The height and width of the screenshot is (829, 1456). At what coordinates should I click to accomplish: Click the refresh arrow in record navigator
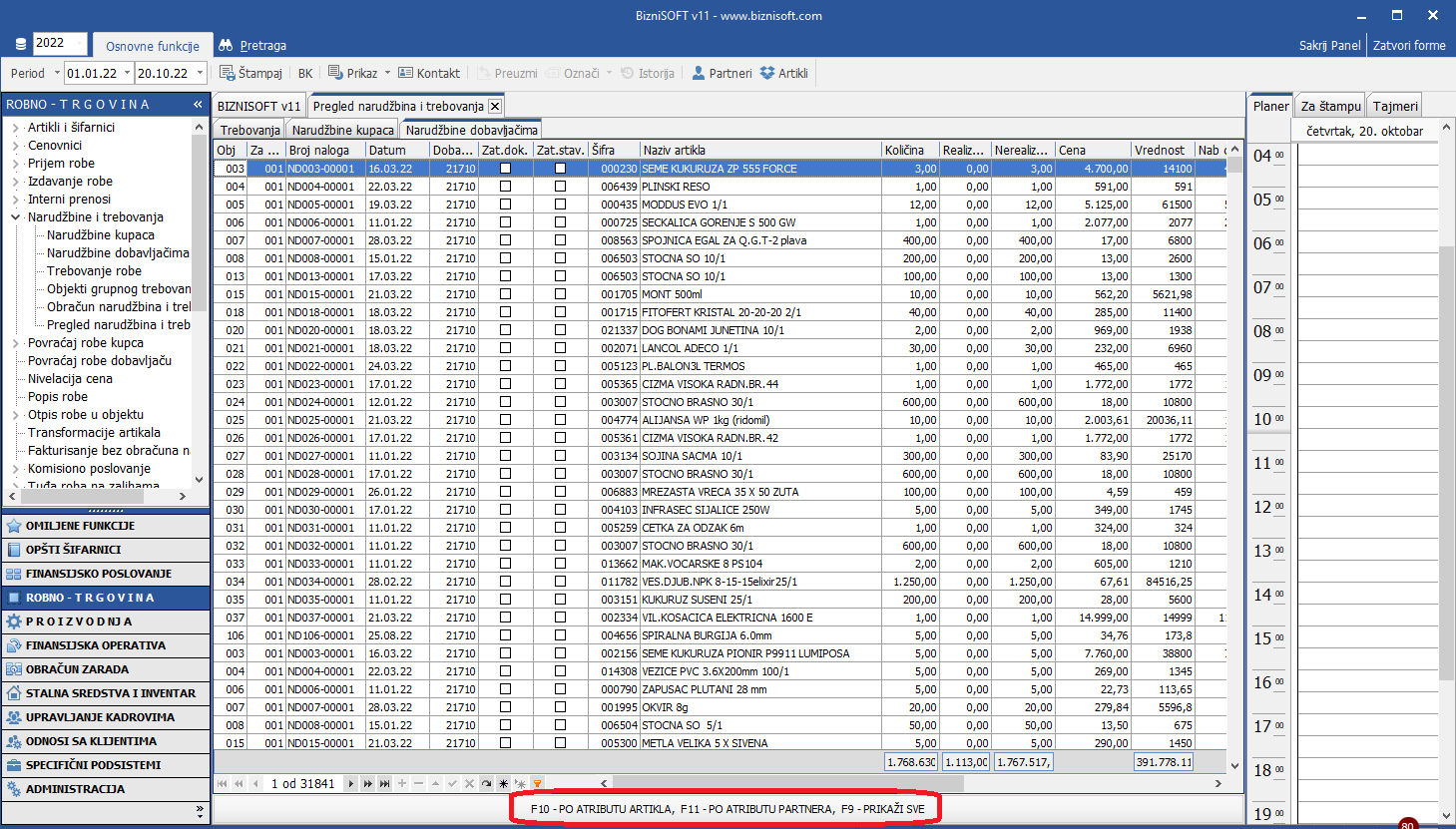[486, 784]
